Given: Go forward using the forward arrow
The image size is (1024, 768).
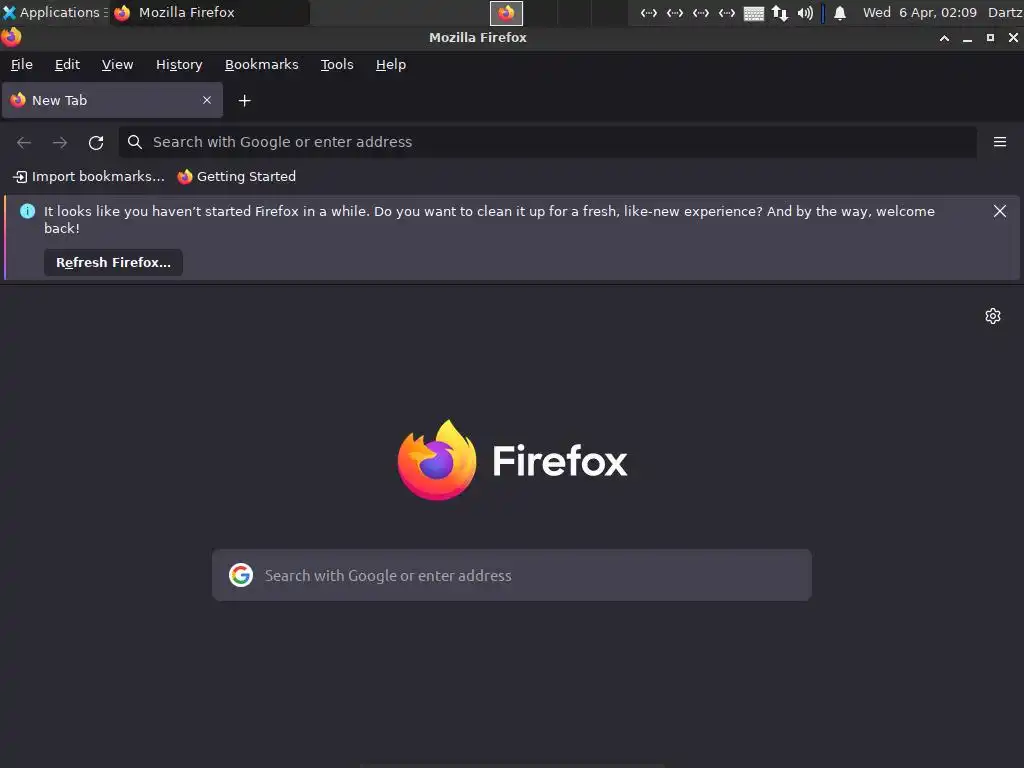Looking at the screenshot, I should 59,142.
